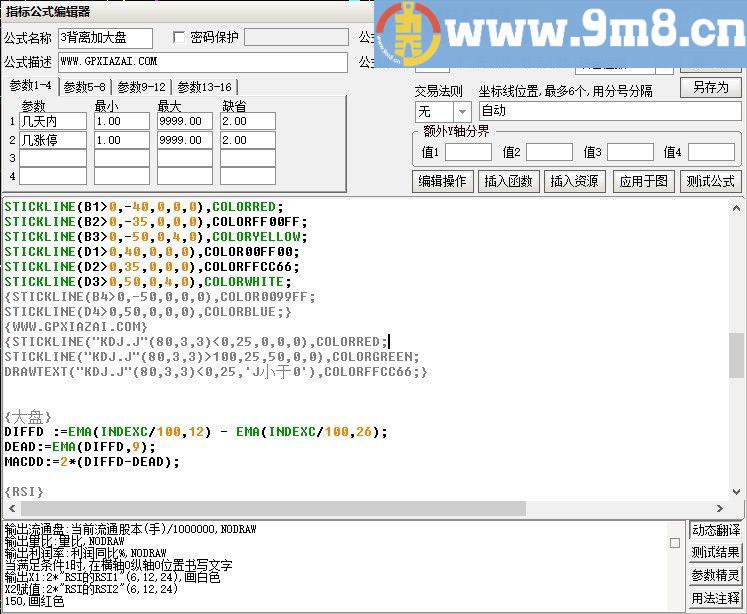Click the code editor scroll up arrow
Image resolution: width=747 pixels, height=614 pixels.
tap(736, 208)
